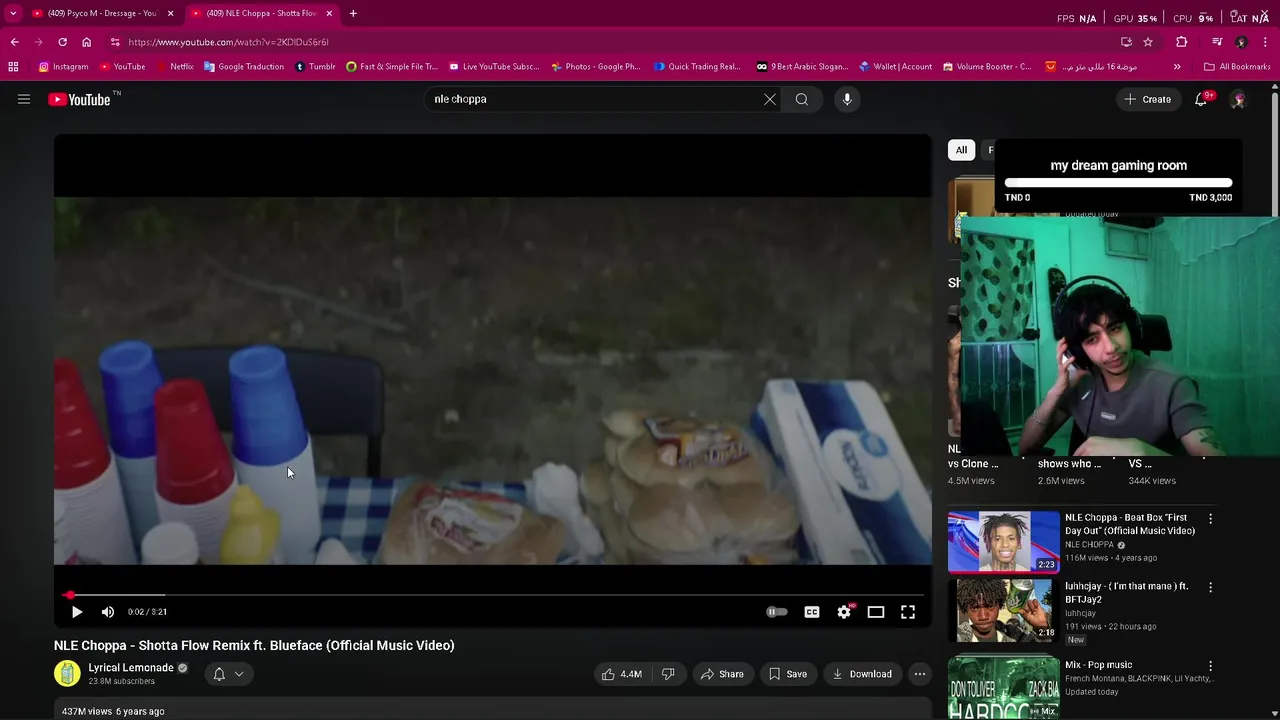The height and width of the screenshot is (720, 1280).
Task: Open options for 'Mix - Pop music'
Action: point(1210,665)
